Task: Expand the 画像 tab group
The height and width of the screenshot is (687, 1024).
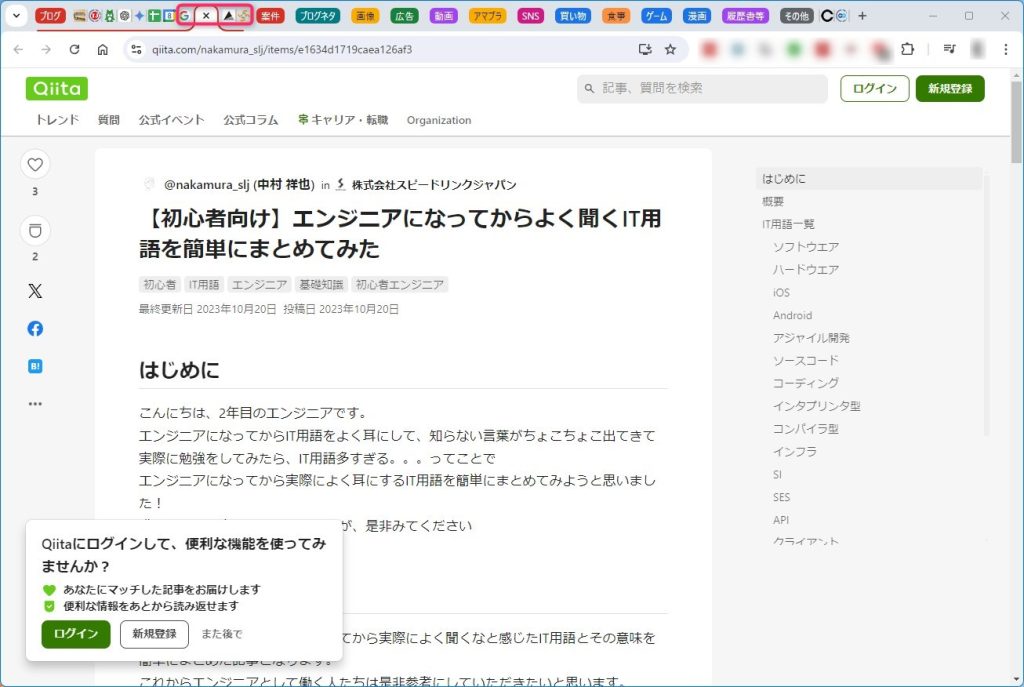Action: pyautogui.click(x=365, y=16)
